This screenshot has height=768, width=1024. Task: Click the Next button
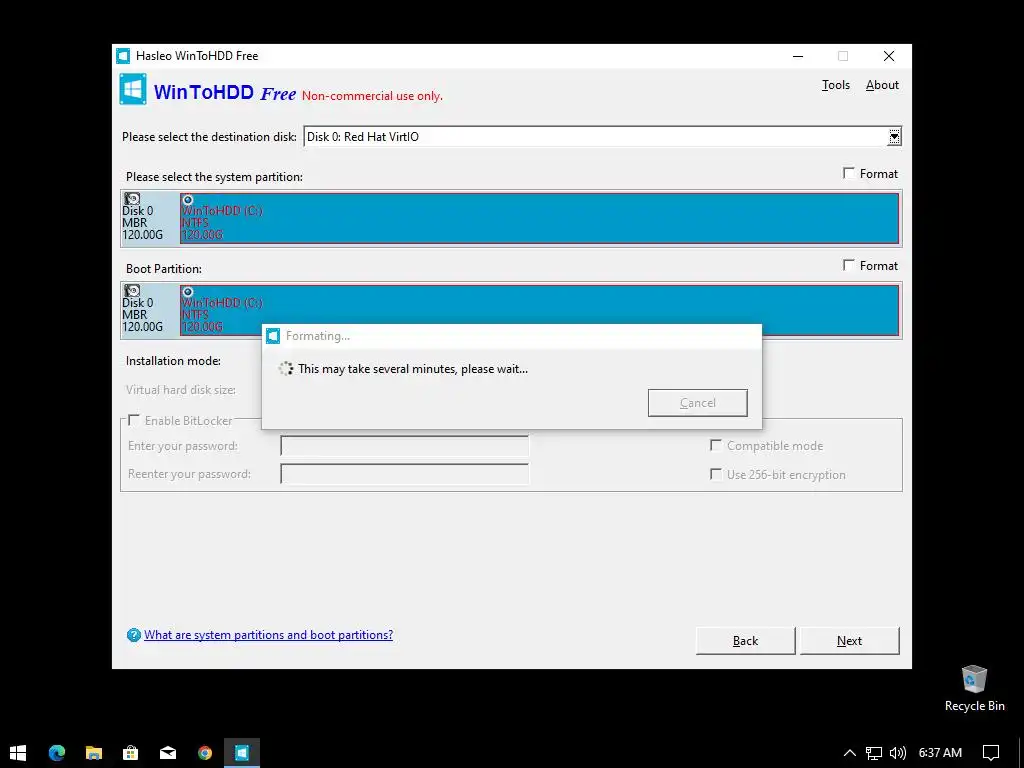coord(850,641)
